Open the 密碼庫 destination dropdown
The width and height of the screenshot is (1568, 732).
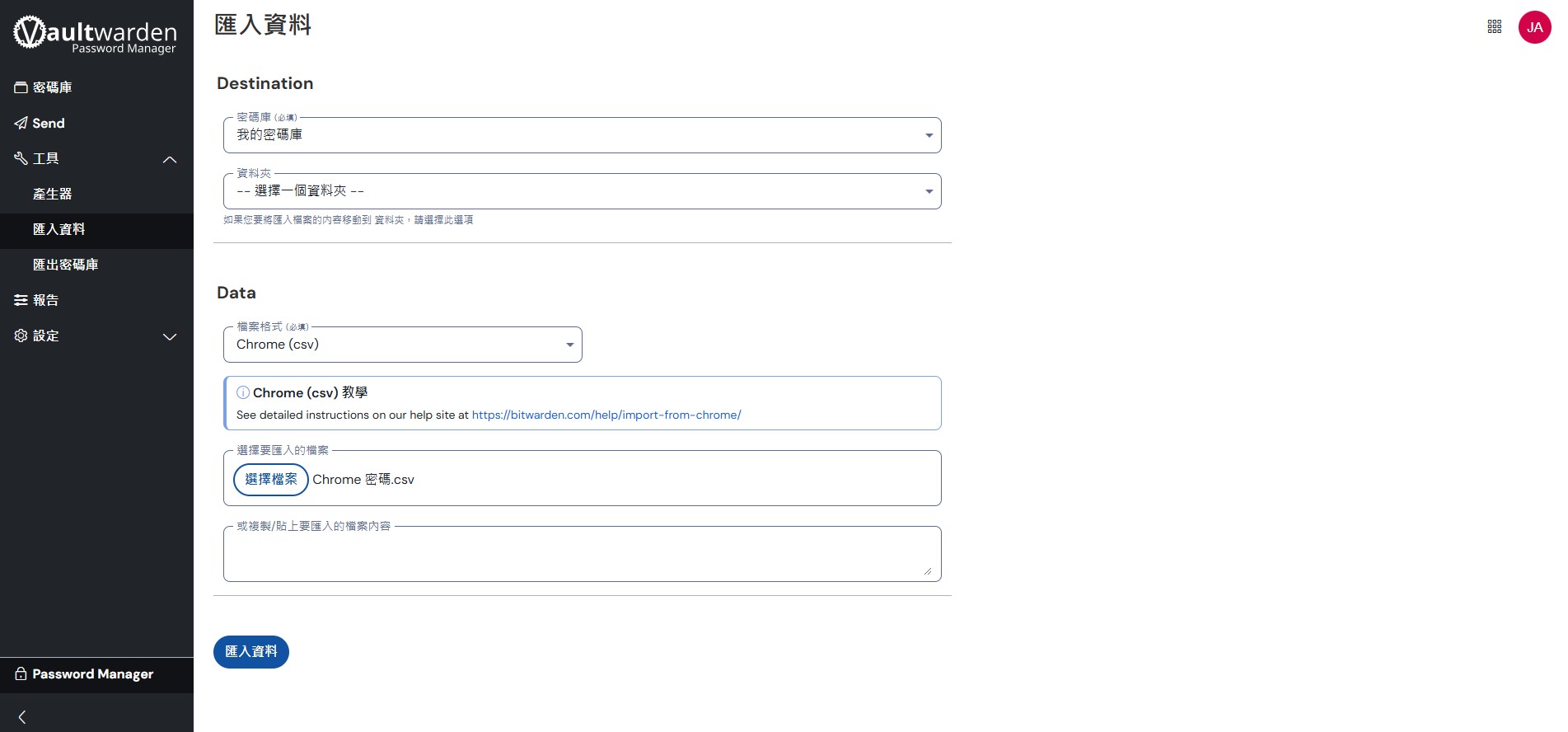click(582, 135)
